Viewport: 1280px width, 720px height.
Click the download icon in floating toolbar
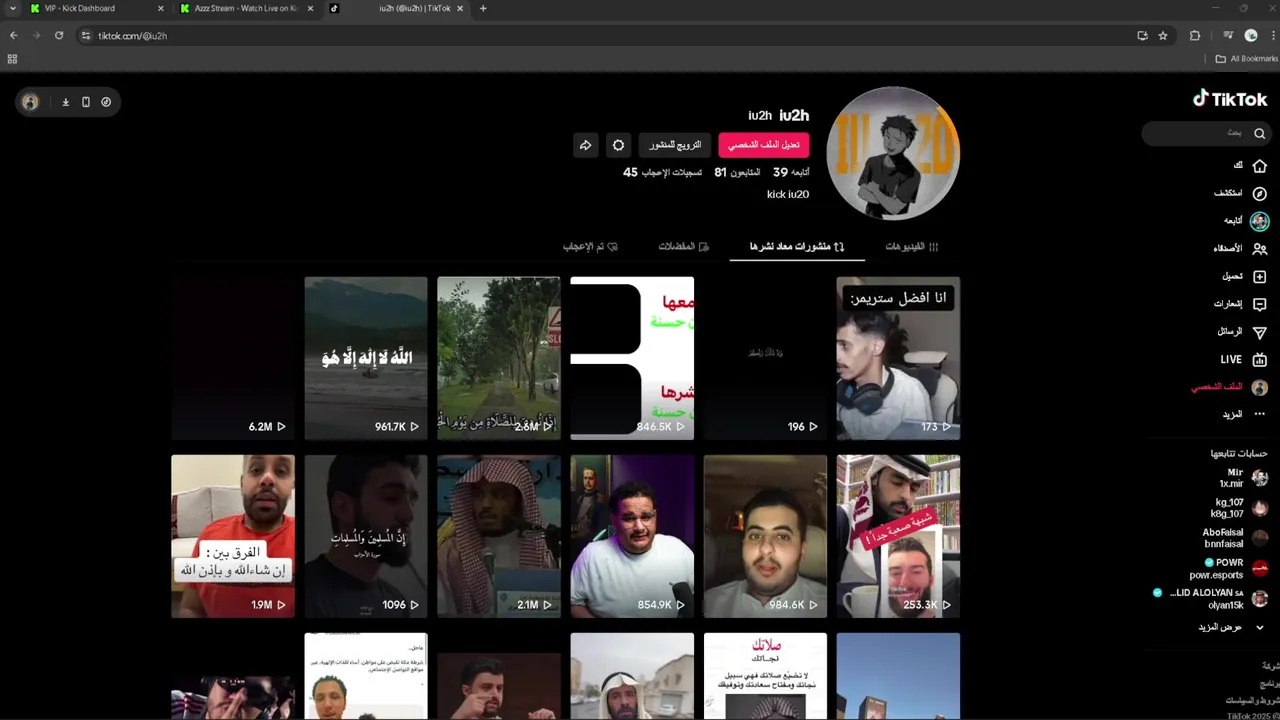(66, 102)
